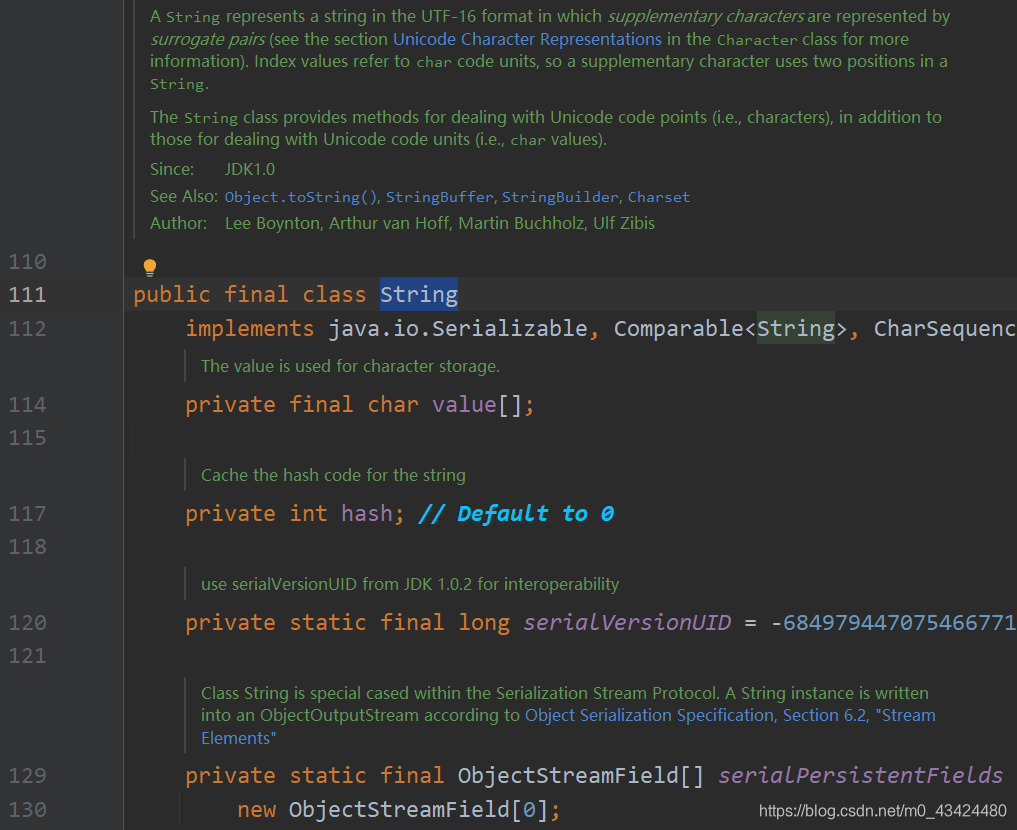This screenshot has height=830, width=1017.
Task: Click the ObjectStreamField[] type on line 129
Action: pyautogui.click(x=580, y=776)
